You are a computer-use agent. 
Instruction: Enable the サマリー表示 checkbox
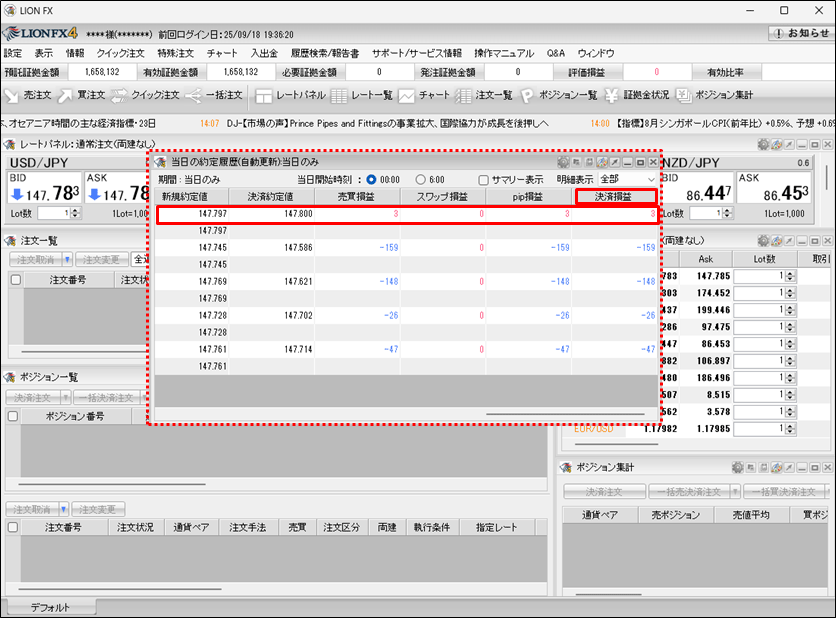coord(483,180)
